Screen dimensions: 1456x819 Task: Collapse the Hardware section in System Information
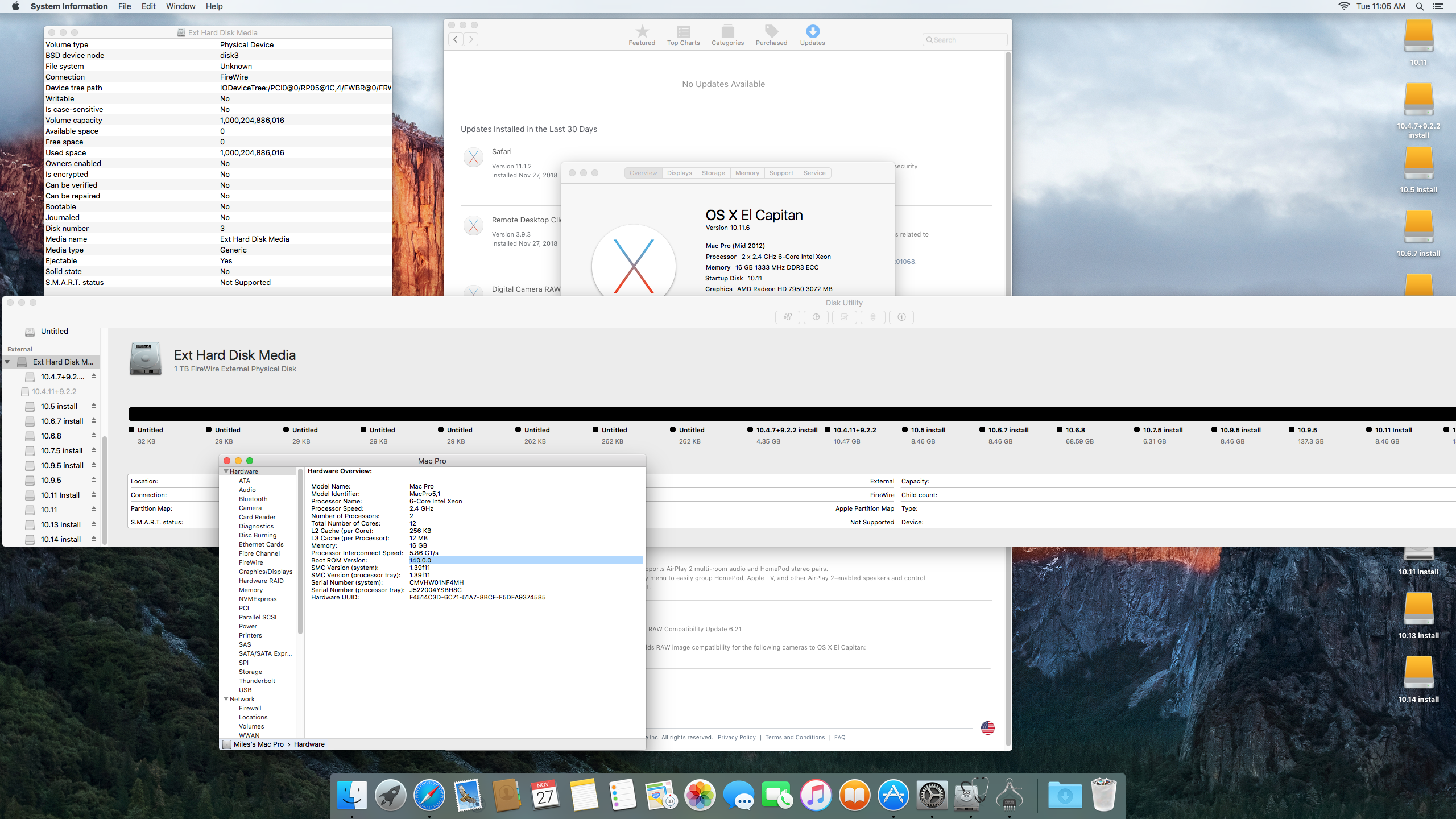click(226, 471)
